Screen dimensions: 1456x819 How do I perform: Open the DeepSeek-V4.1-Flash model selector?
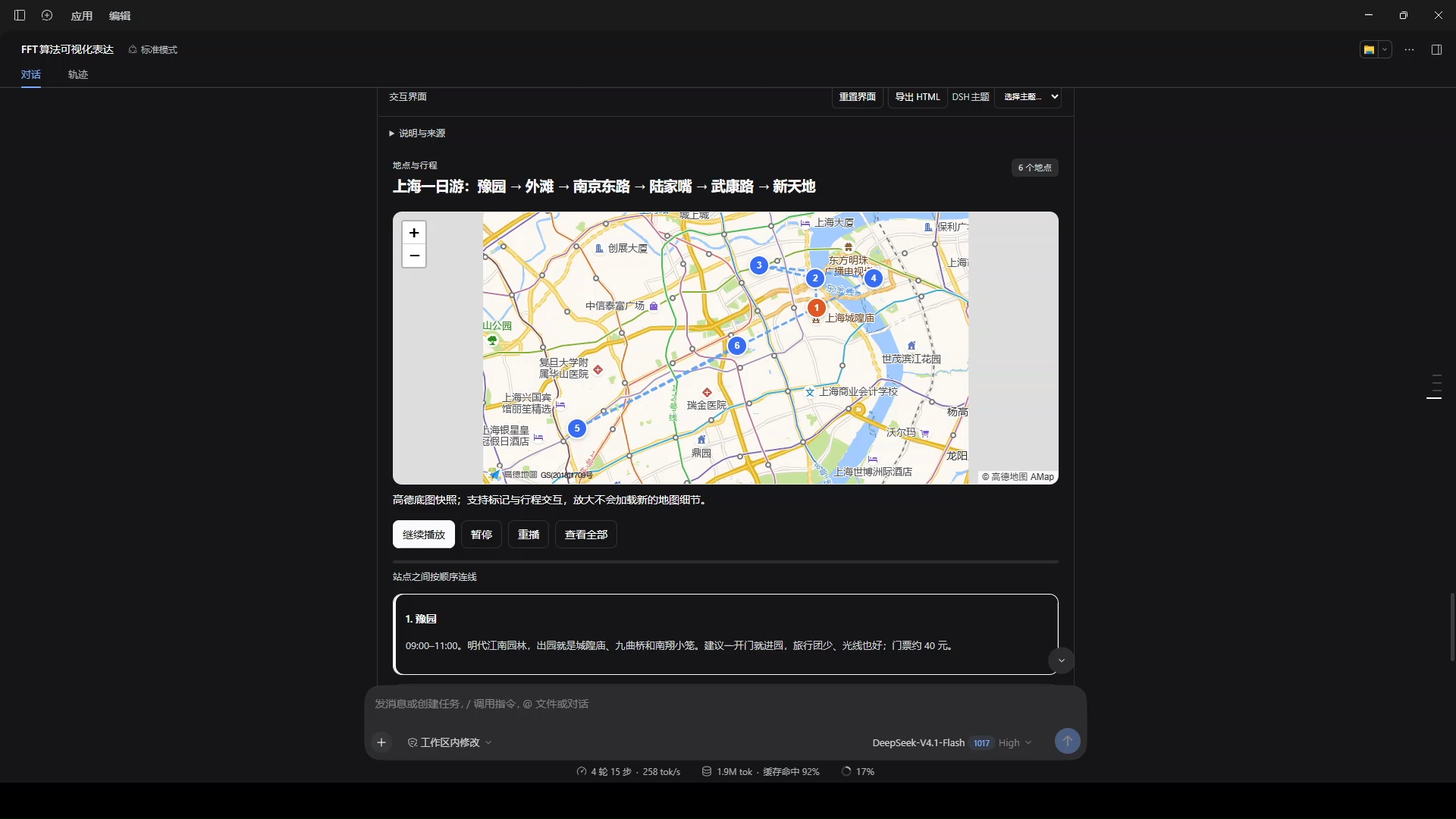[x=918, y=743]
